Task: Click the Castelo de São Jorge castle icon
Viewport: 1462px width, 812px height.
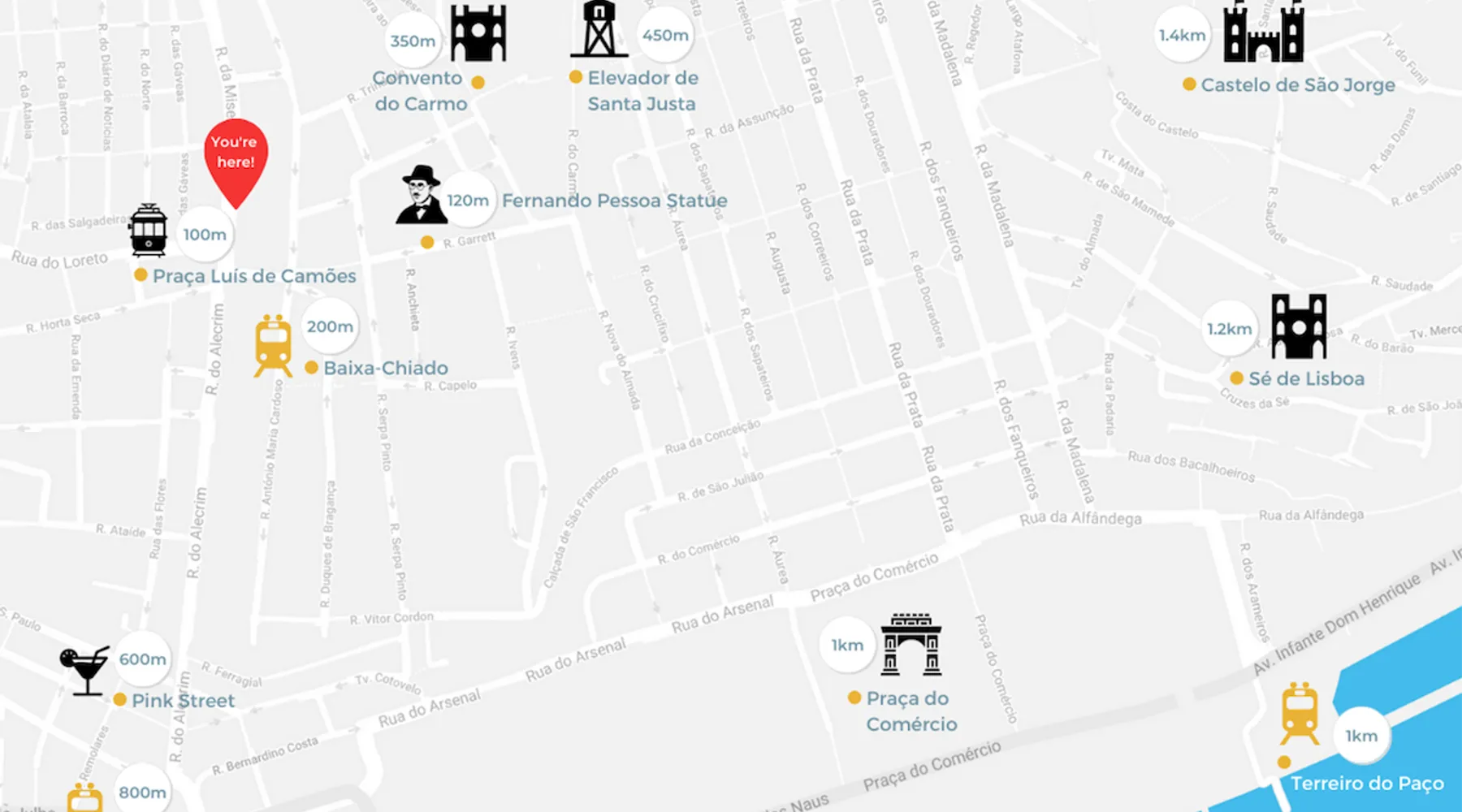Action: click(x=1263, y=33)
